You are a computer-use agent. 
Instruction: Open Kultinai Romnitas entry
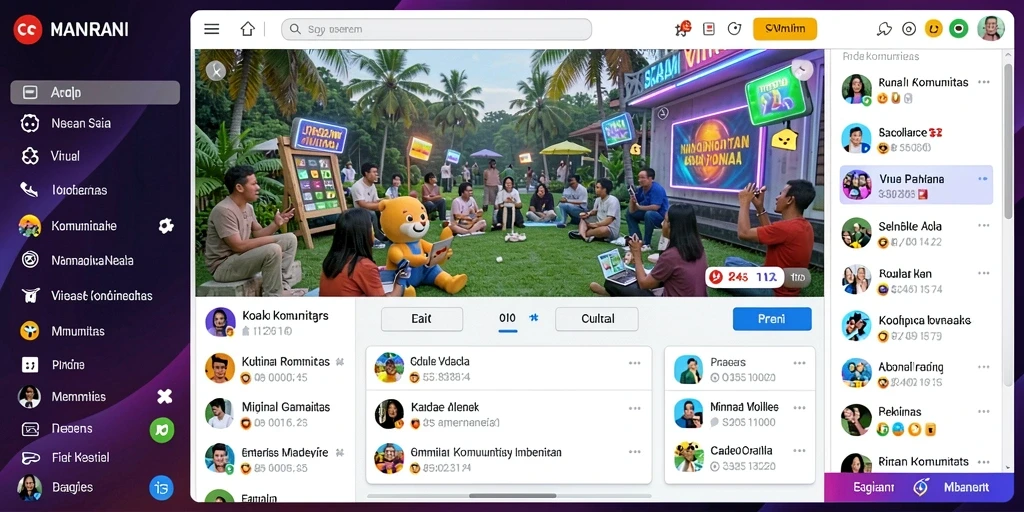275,368
